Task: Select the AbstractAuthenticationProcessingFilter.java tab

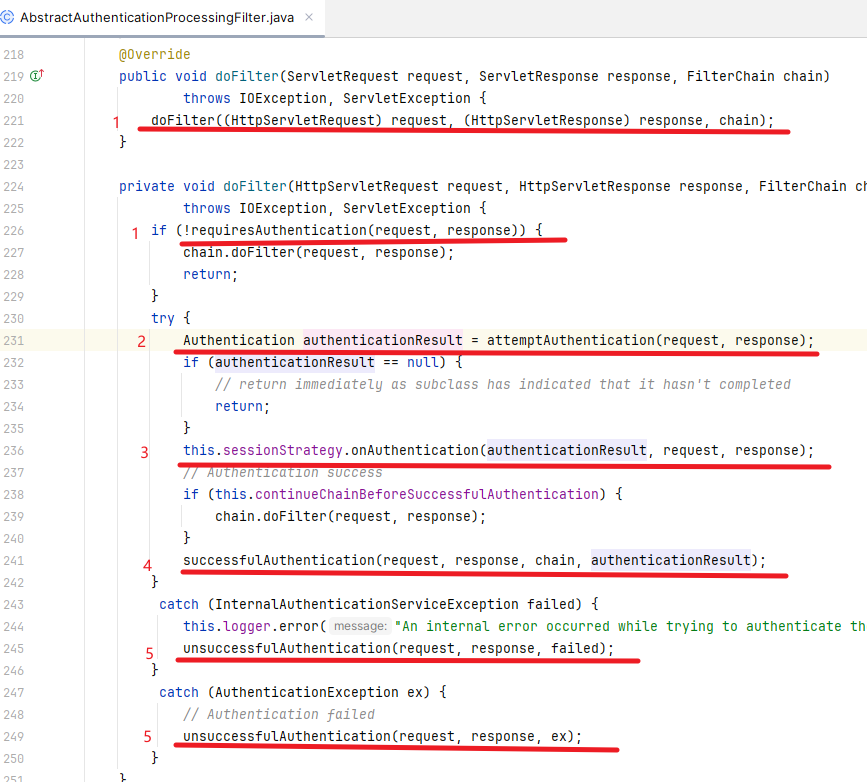Action: 156,18
